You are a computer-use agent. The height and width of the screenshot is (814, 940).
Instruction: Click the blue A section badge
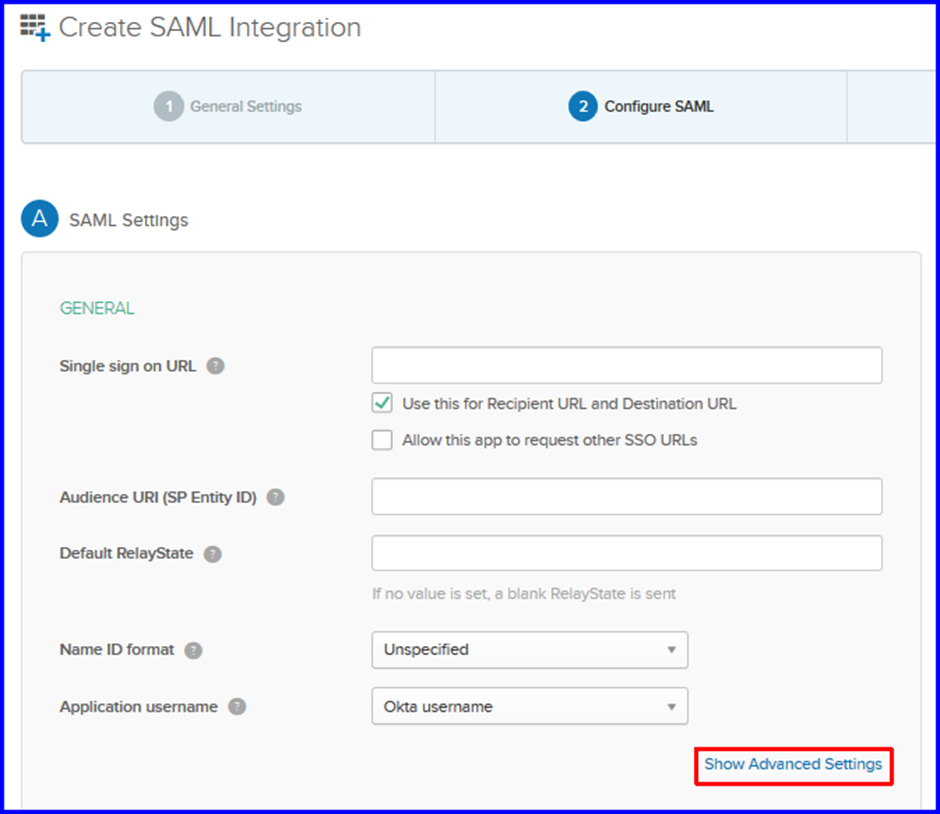coord(40,219)
